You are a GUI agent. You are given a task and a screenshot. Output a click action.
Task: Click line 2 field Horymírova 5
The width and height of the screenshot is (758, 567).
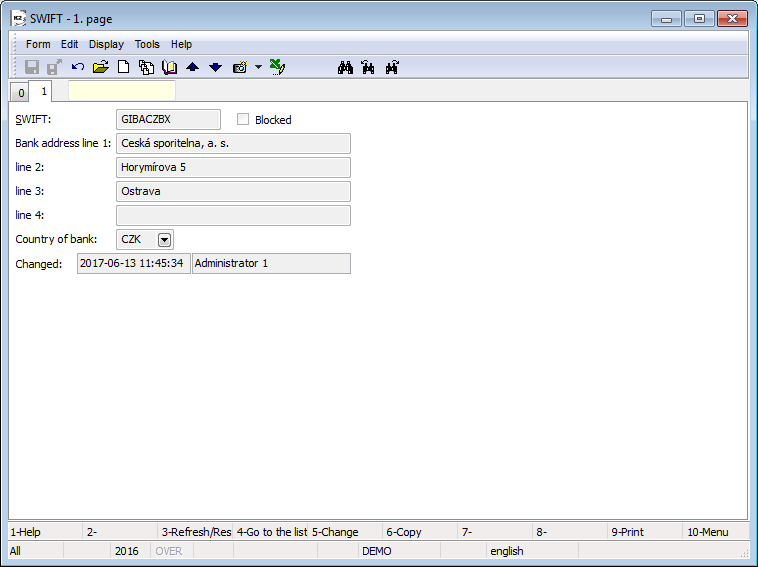(x=233, y=167)
